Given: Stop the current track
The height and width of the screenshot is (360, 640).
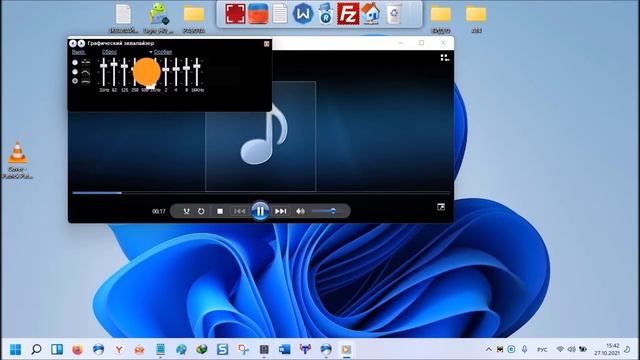Looking at the screenshot, I should [220, 211].
